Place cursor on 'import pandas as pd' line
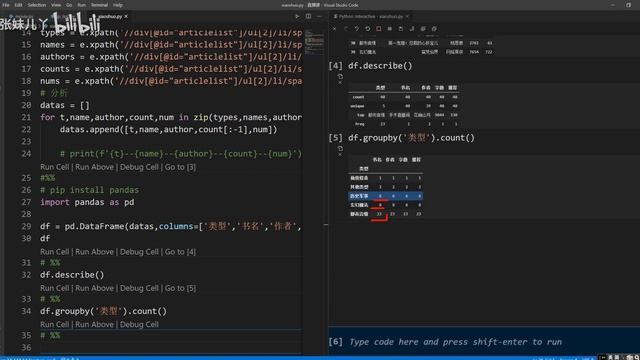The width and height of the screenshot is (640, 360). (87, 202)
